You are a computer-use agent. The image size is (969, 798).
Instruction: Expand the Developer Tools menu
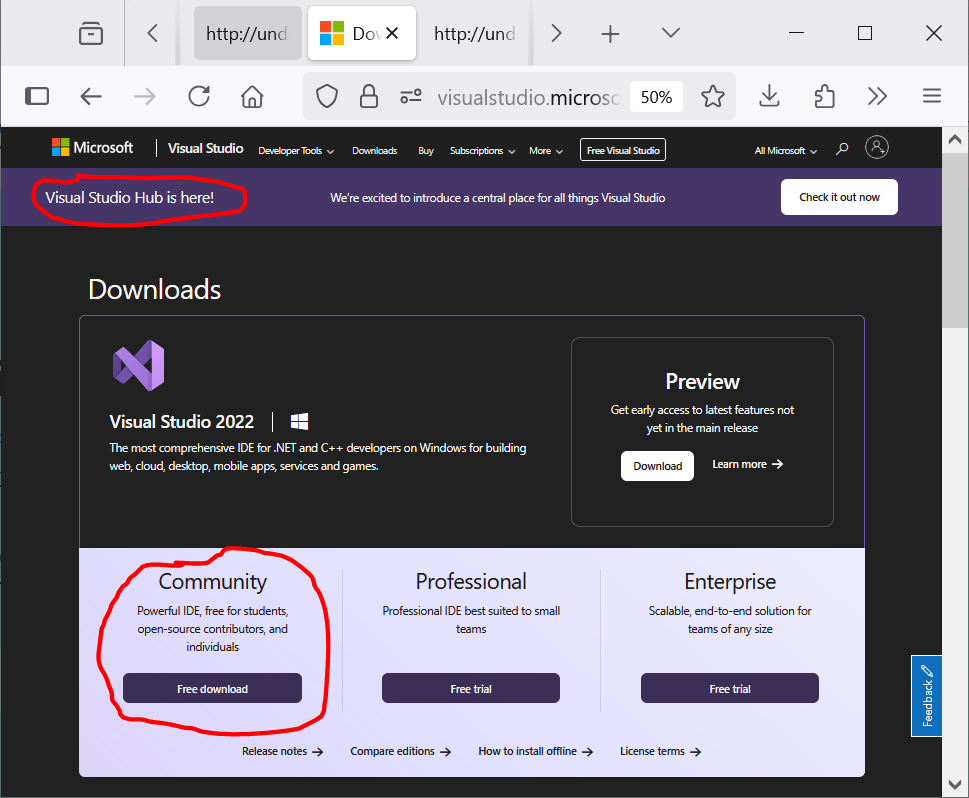pos(296,151)
